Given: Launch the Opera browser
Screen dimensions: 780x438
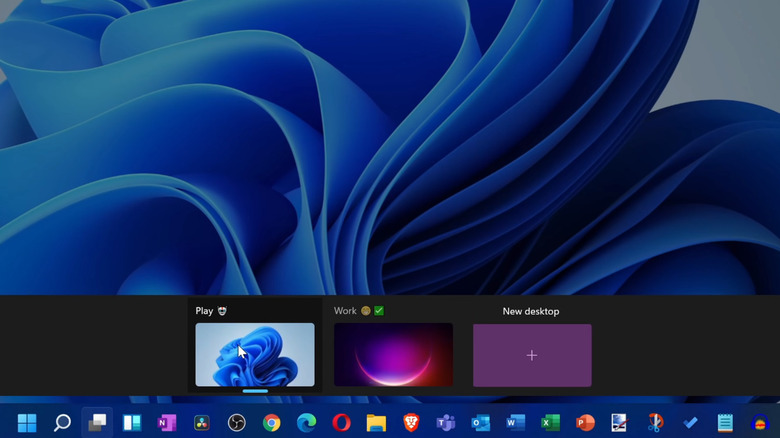Looking at the screenshot, I should pos(341,423).
